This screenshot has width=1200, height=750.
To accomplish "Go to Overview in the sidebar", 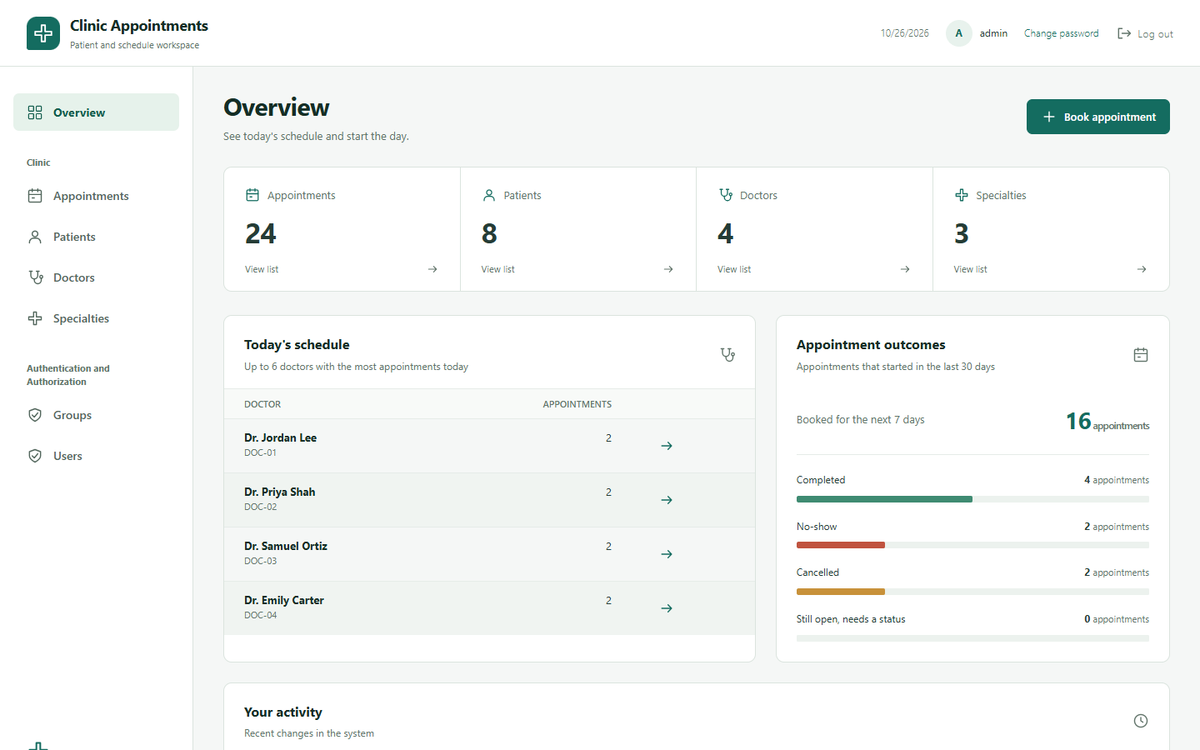I will click(96, 113).
